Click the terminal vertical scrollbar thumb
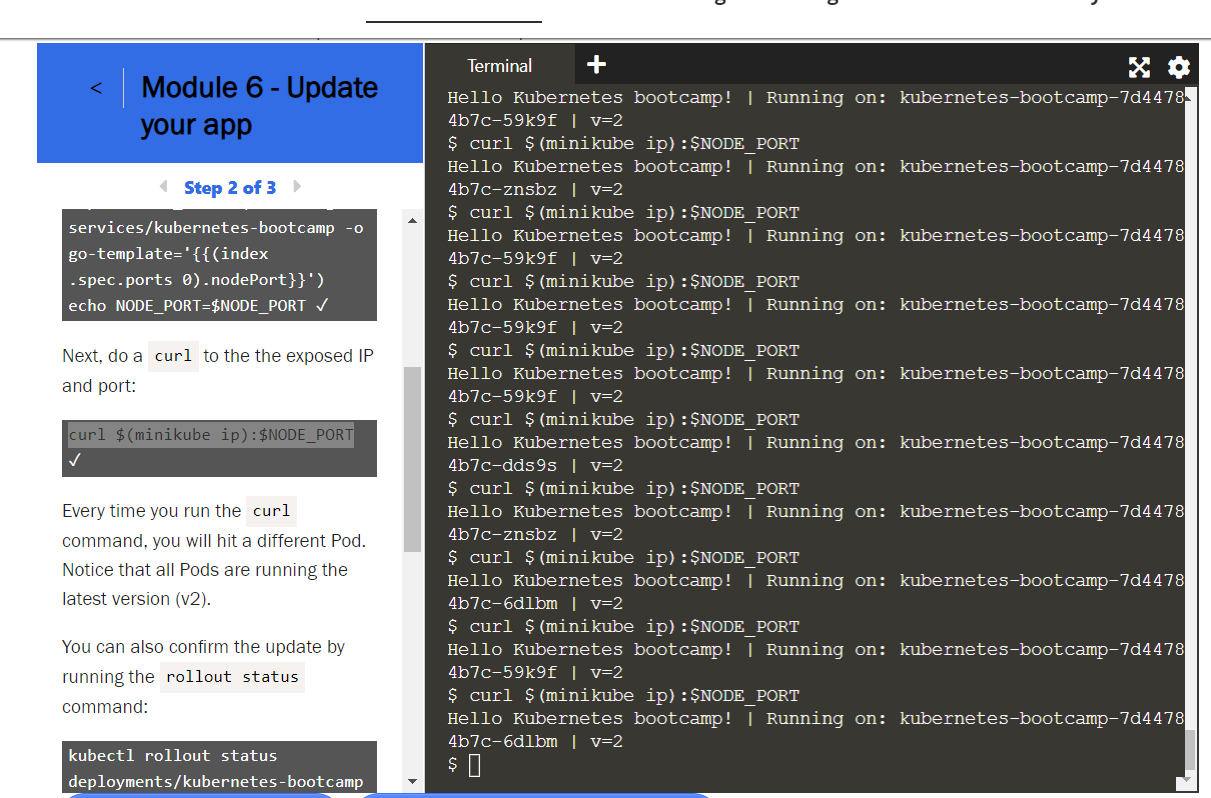Viewport: 1211px width, 798px height. [1190, 749]
